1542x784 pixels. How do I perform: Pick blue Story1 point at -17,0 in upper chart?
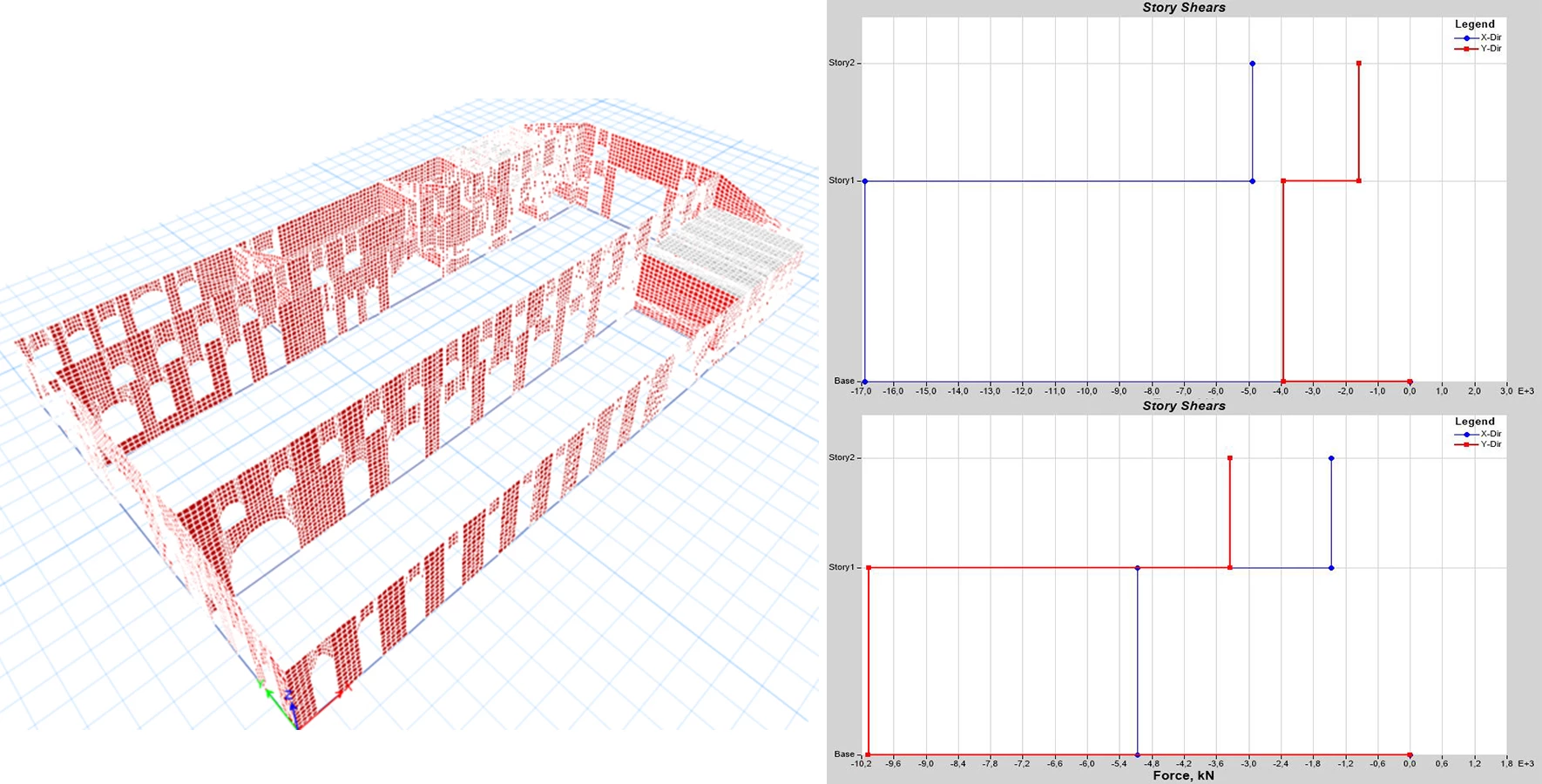point(864,181)
